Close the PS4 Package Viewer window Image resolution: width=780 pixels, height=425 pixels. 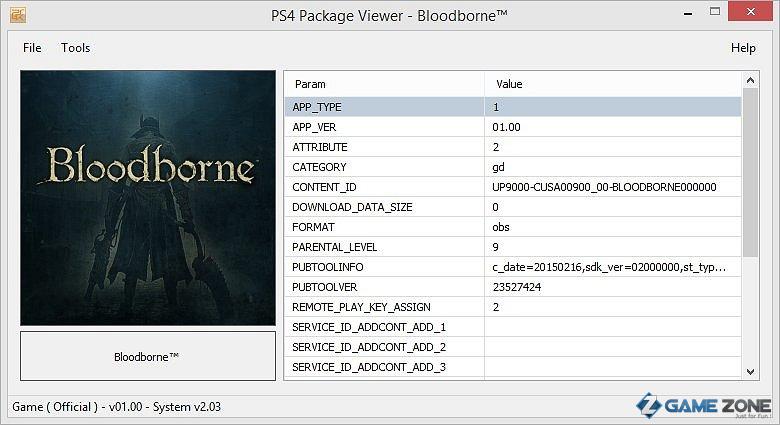point(751,11)
